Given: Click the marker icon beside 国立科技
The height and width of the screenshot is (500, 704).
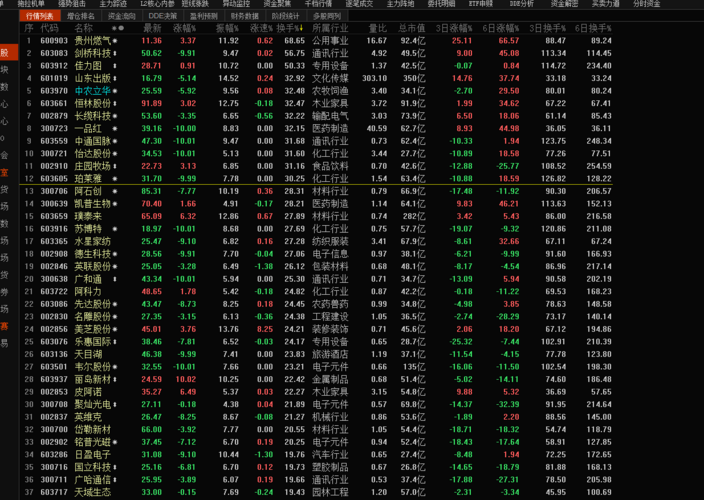Looking at the screenshot, I should tap(115, 468).
